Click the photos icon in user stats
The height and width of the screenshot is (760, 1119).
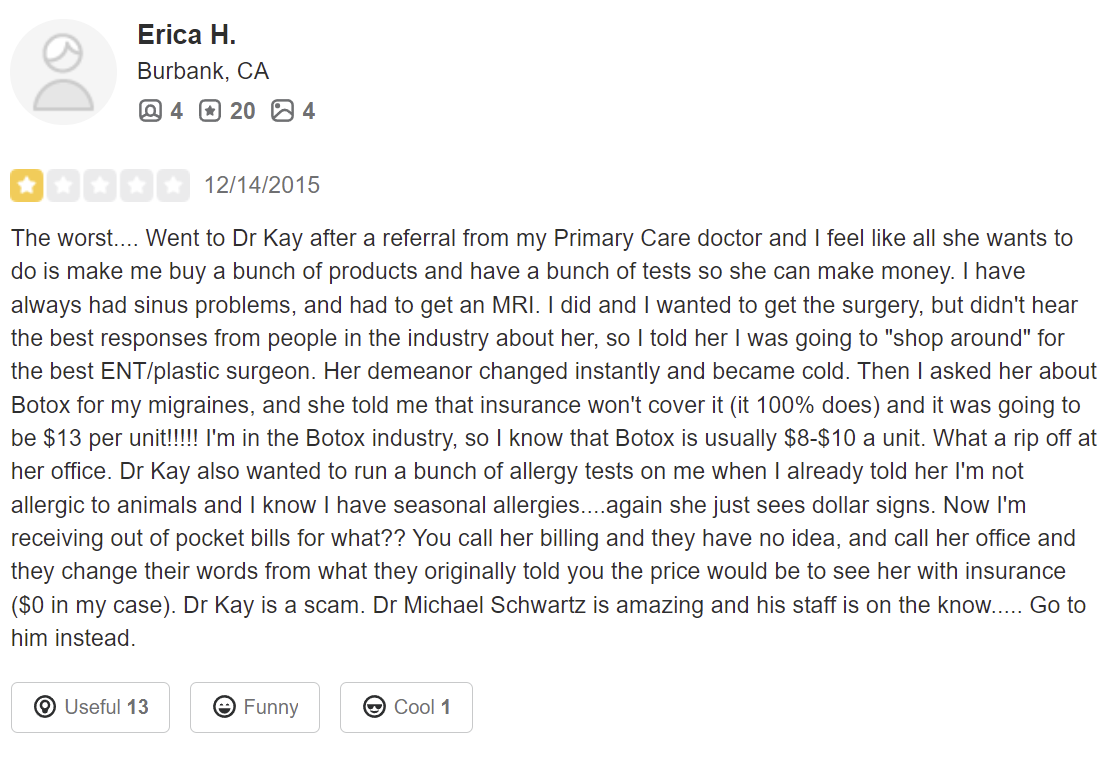[x=283, y=111]
